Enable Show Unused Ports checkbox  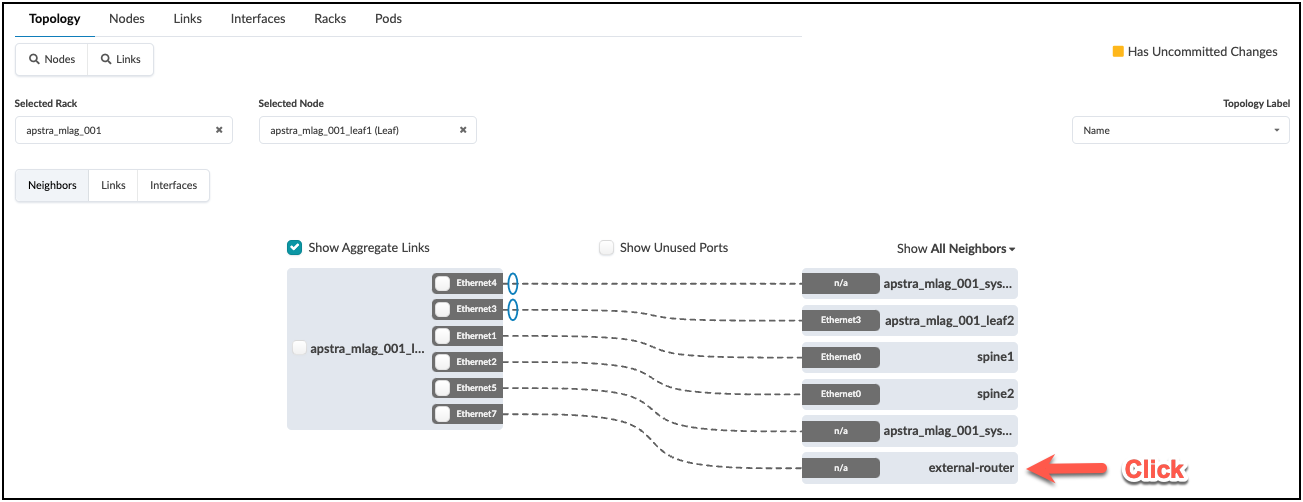pyautogui.click(x=606, y=247)
